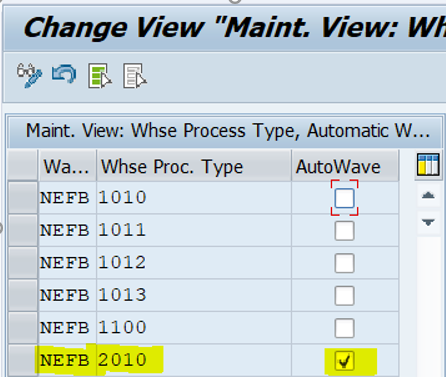The width and height of the screenshot is (446, 377).
Task: Click the green Select All entries icon
Action: [100, 76]
